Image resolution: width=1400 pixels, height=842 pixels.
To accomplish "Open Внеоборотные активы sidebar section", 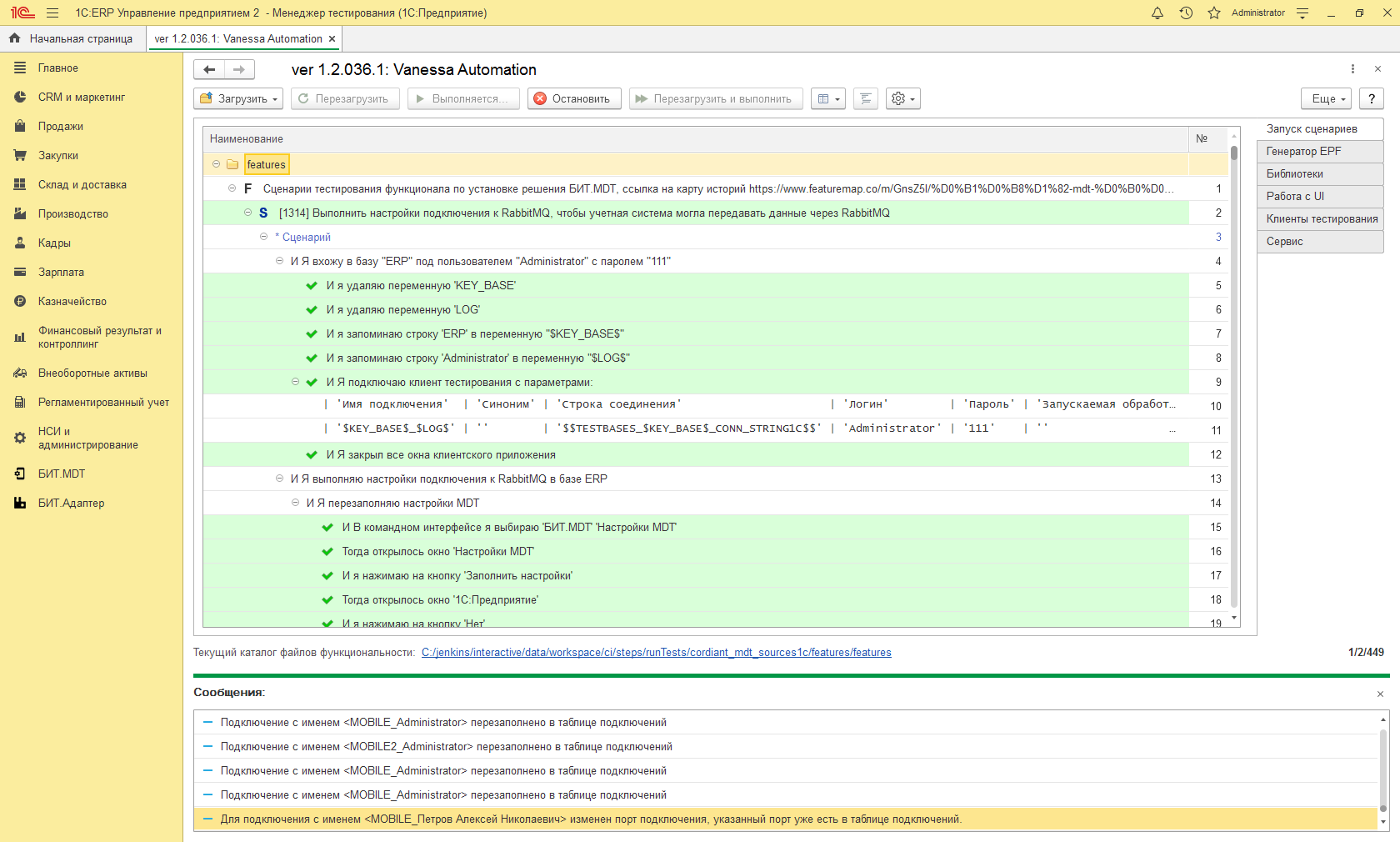I will pyautogui.click(x=92, y=373).
